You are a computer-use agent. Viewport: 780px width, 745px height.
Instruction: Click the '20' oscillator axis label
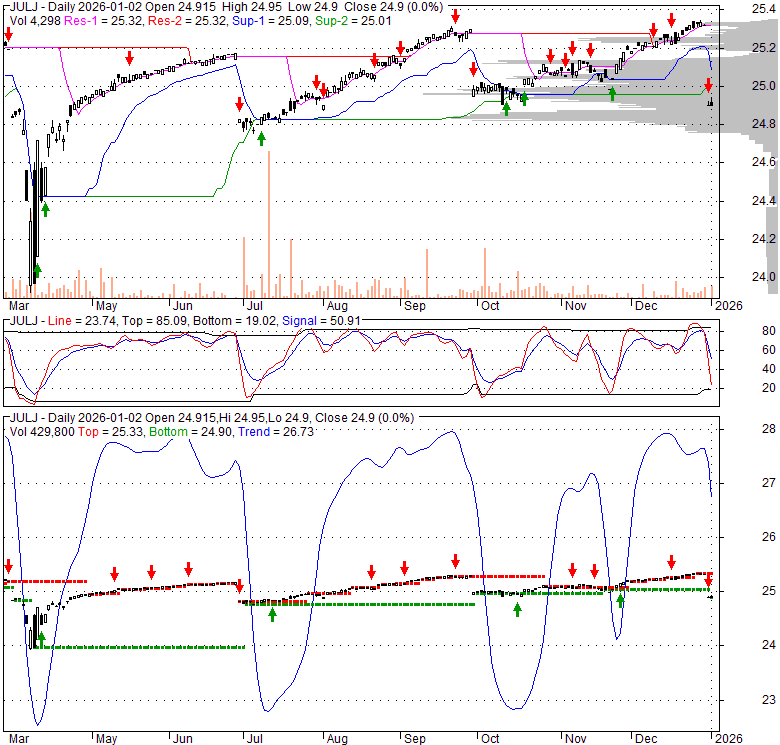pyautogui.click(x=769, y=388)
